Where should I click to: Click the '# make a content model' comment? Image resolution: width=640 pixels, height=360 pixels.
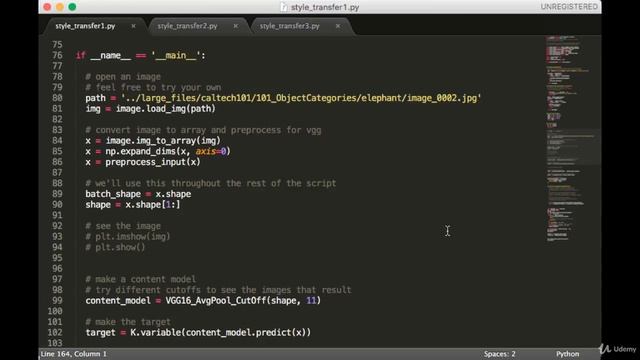tap(140, 279)
